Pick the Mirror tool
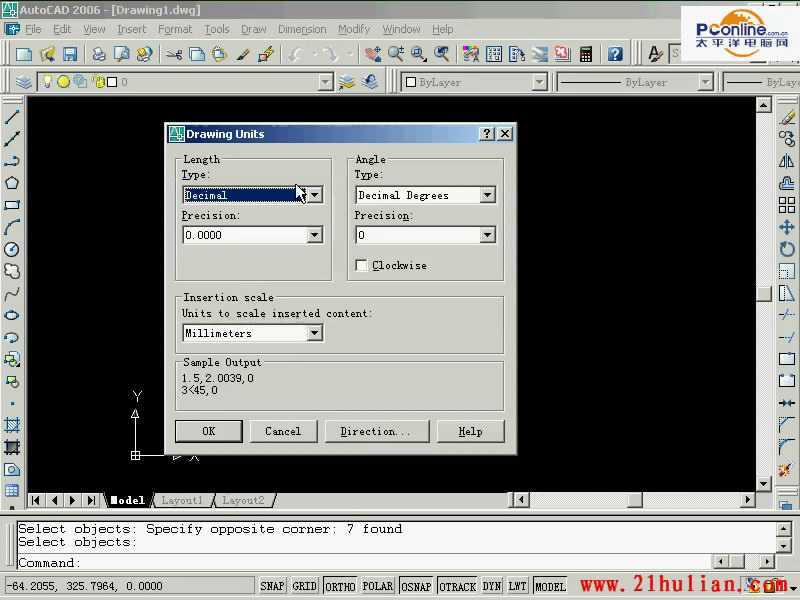 coord(787,161)
